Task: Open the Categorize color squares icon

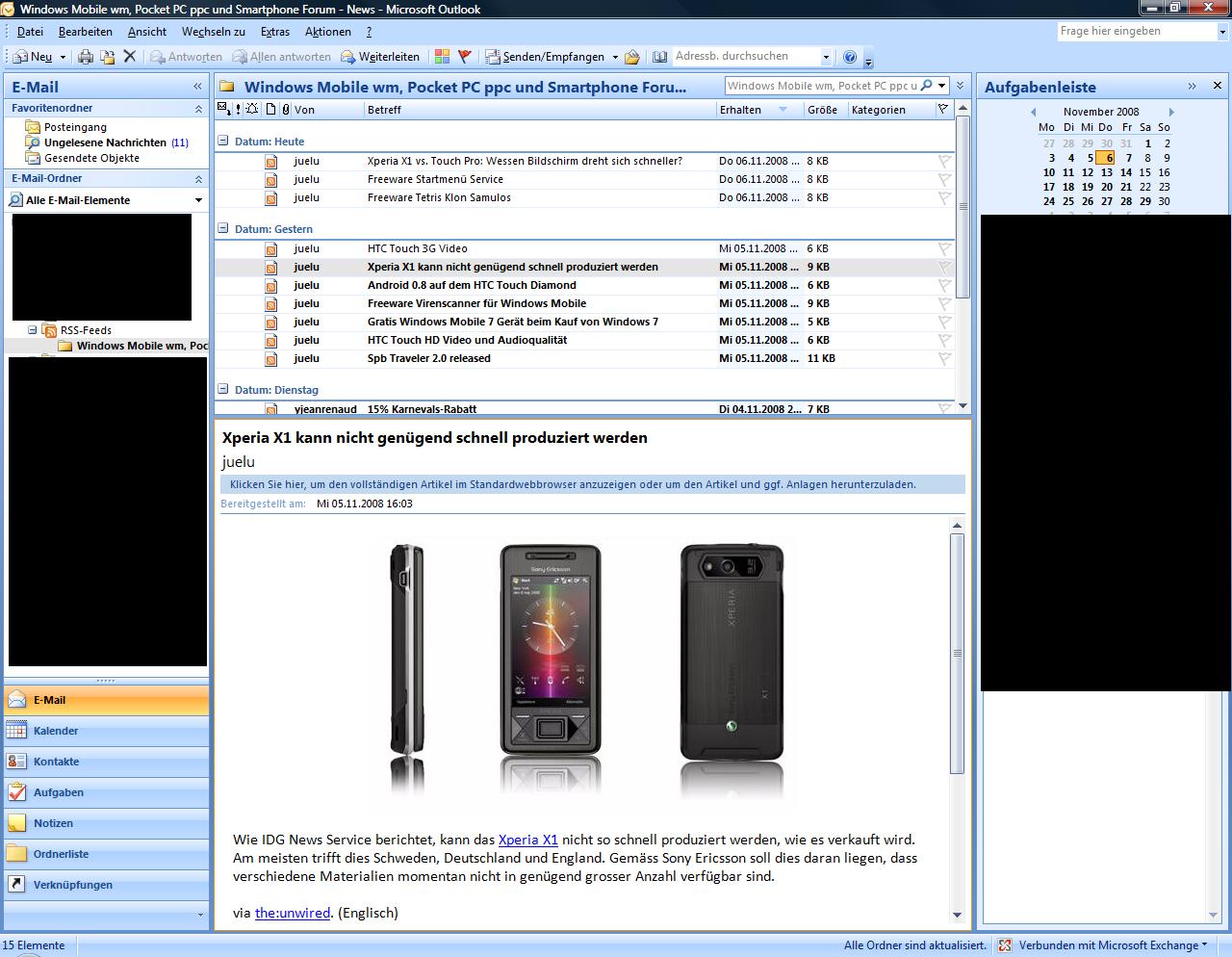Action: click(442, 57)
